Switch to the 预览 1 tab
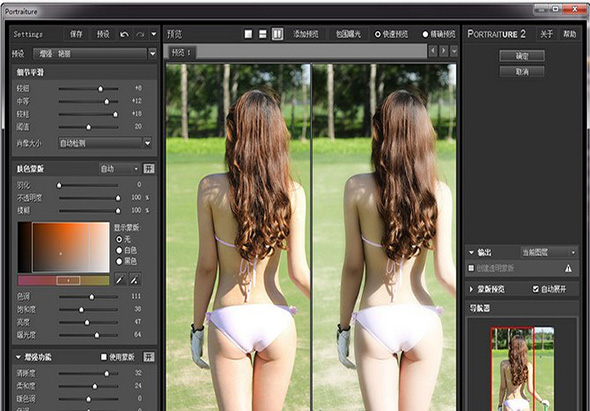Image resolution: width=590 pixels, height=411 pixels. coord(181,52)
